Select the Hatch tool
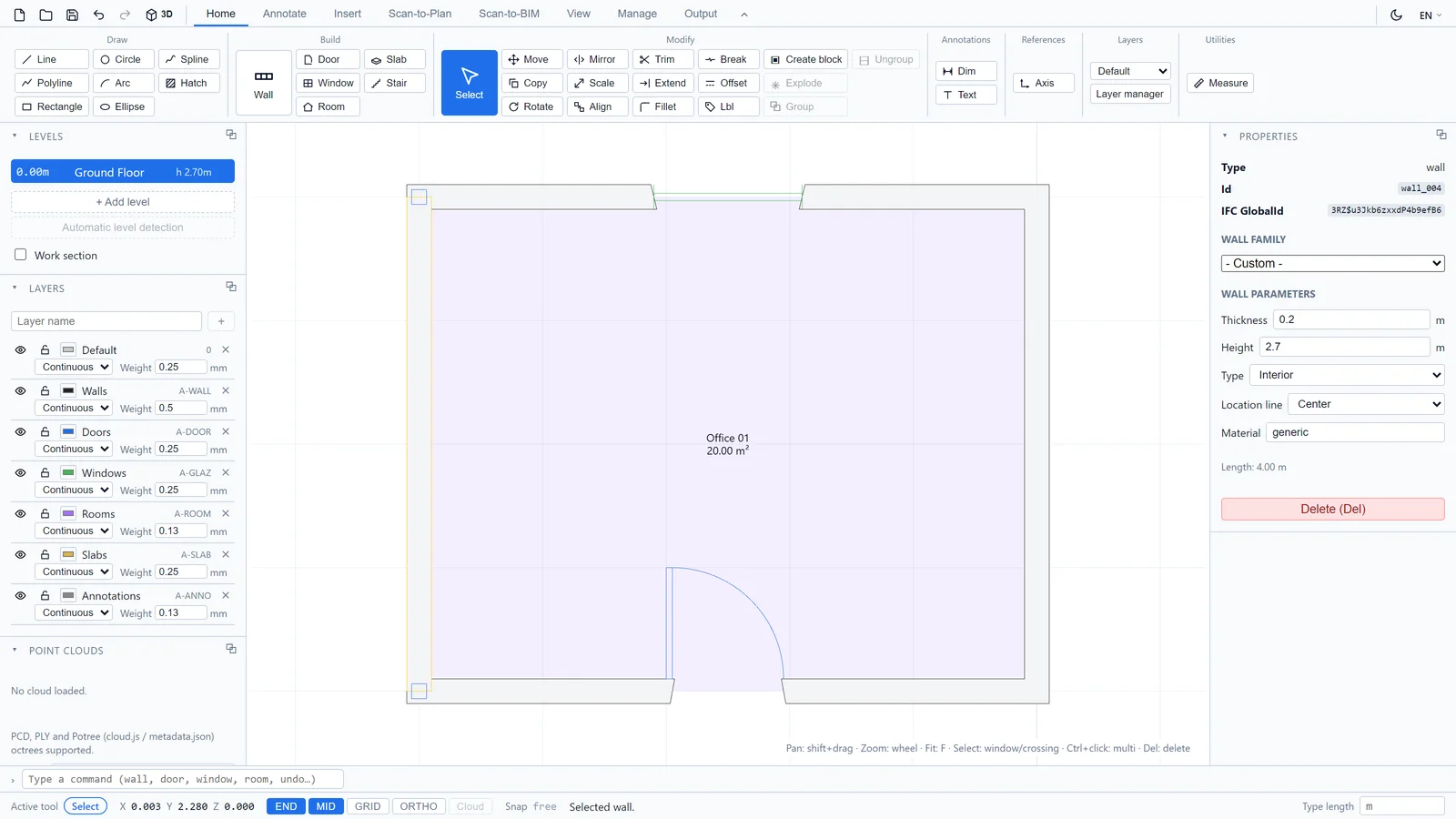This screenshot has height=819, width=1456. [189, 83]
